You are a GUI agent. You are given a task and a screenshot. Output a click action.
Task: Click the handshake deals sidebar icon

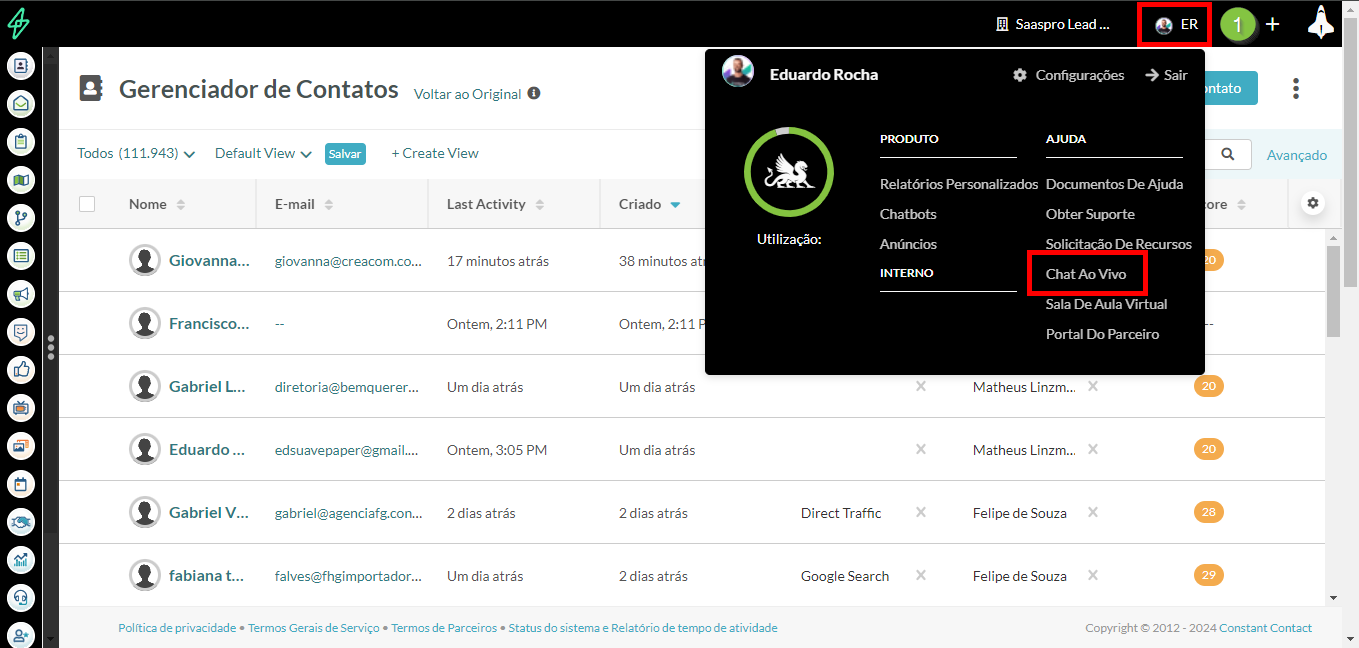[21, 522]
